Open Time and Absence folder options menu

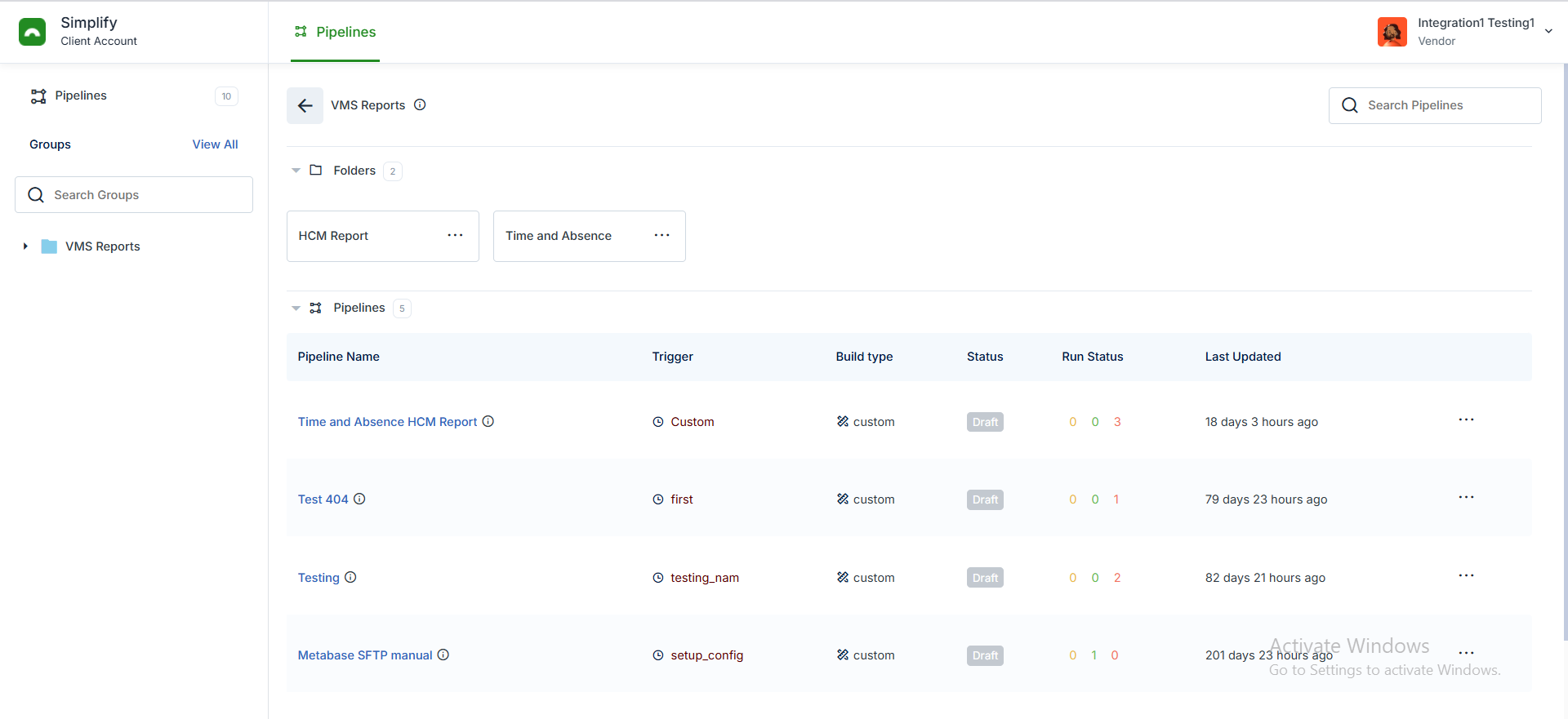click(x=662, y=235)
